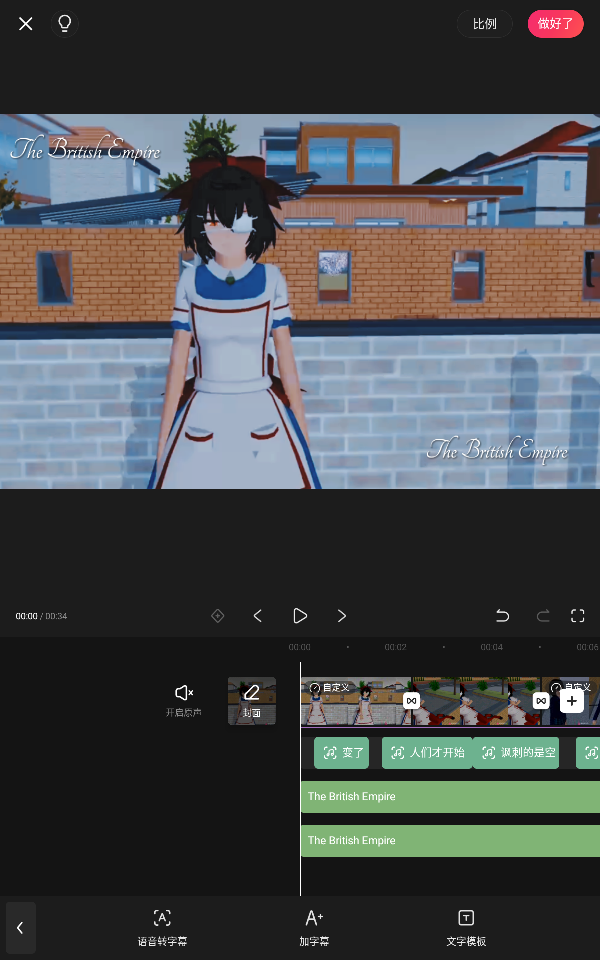
Task: Play the video preview
Action: click(x=299, y=615)
